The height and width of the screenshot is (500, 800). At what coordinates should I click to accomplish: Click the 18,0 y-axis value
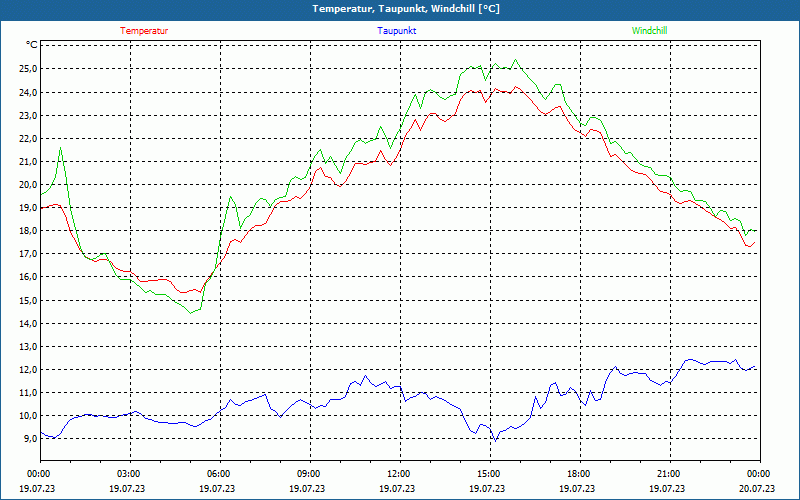(29, 231)
